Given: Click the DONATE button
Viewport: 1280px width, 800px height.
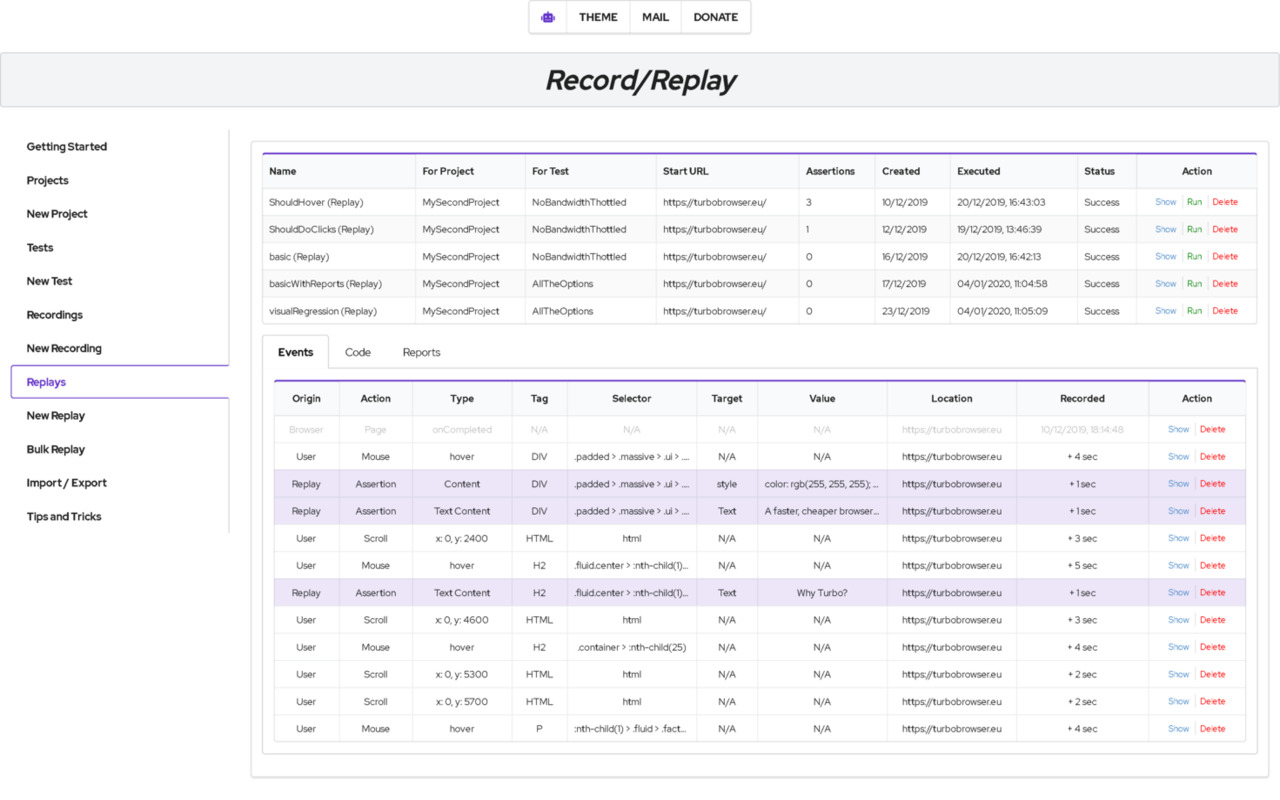Looking at the screenshot, I should point(716,17).
